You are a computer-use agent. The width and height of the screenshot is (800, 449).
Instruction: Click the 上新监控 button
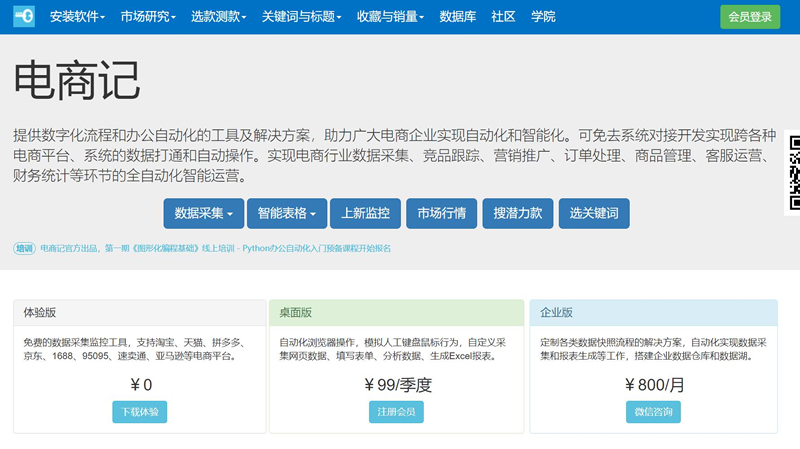365,213
